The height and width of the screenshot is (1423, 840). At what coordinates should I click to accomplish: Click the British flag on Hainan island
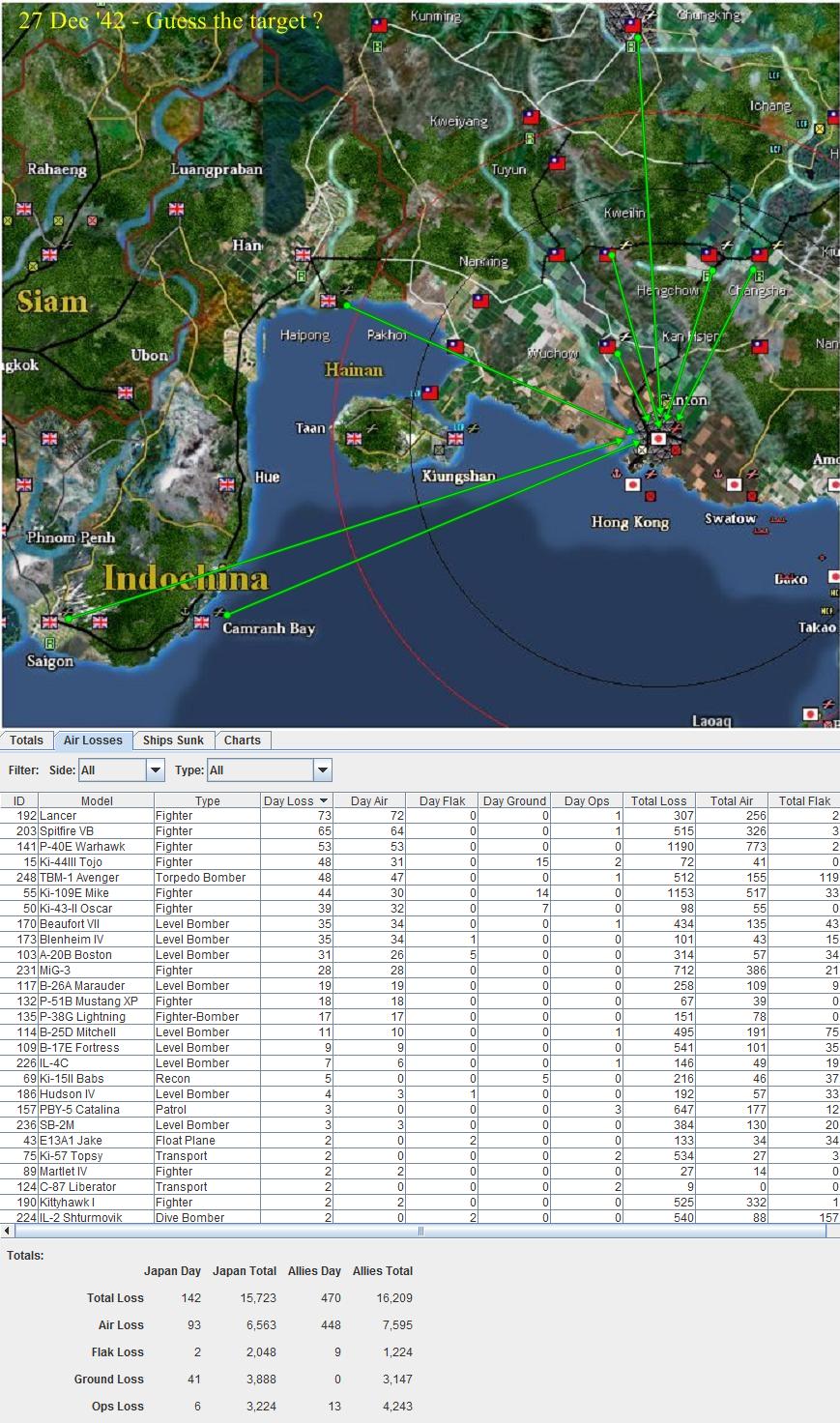coord(354,439)
